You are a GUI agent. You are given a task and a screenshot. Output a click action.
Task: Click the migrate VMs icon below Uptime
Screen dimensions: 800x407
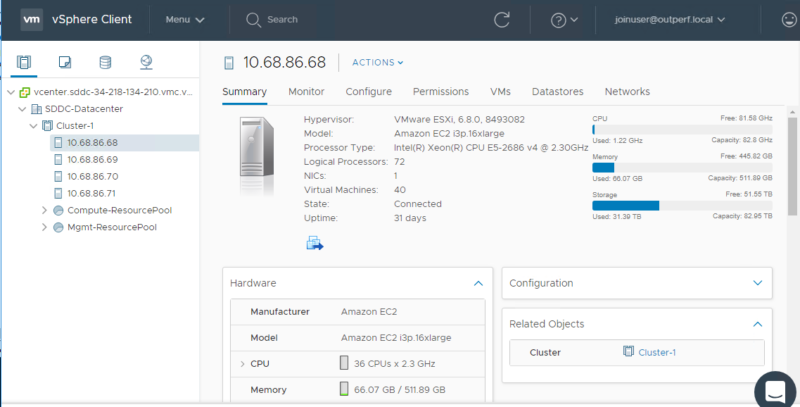tap(315, 243)
